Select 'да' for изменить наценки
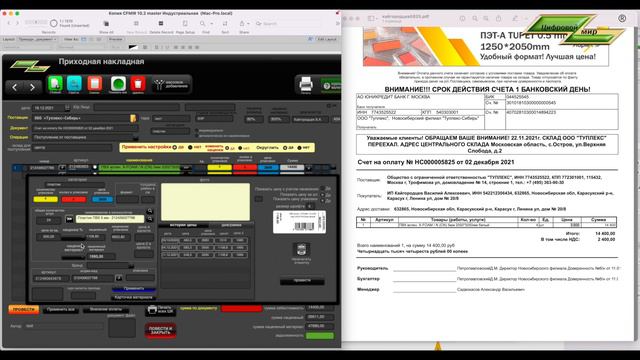Viewport: 640px width, 360px height. [x=227, y=148]
